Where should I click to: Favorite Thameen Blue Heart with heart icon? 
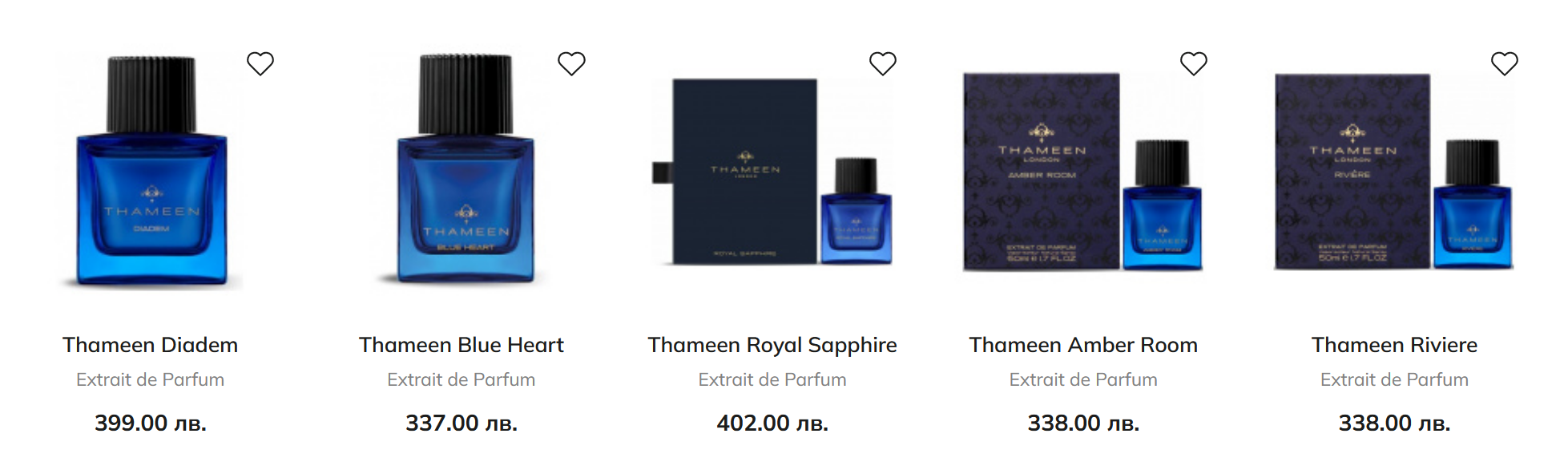[x=571, y=63]
